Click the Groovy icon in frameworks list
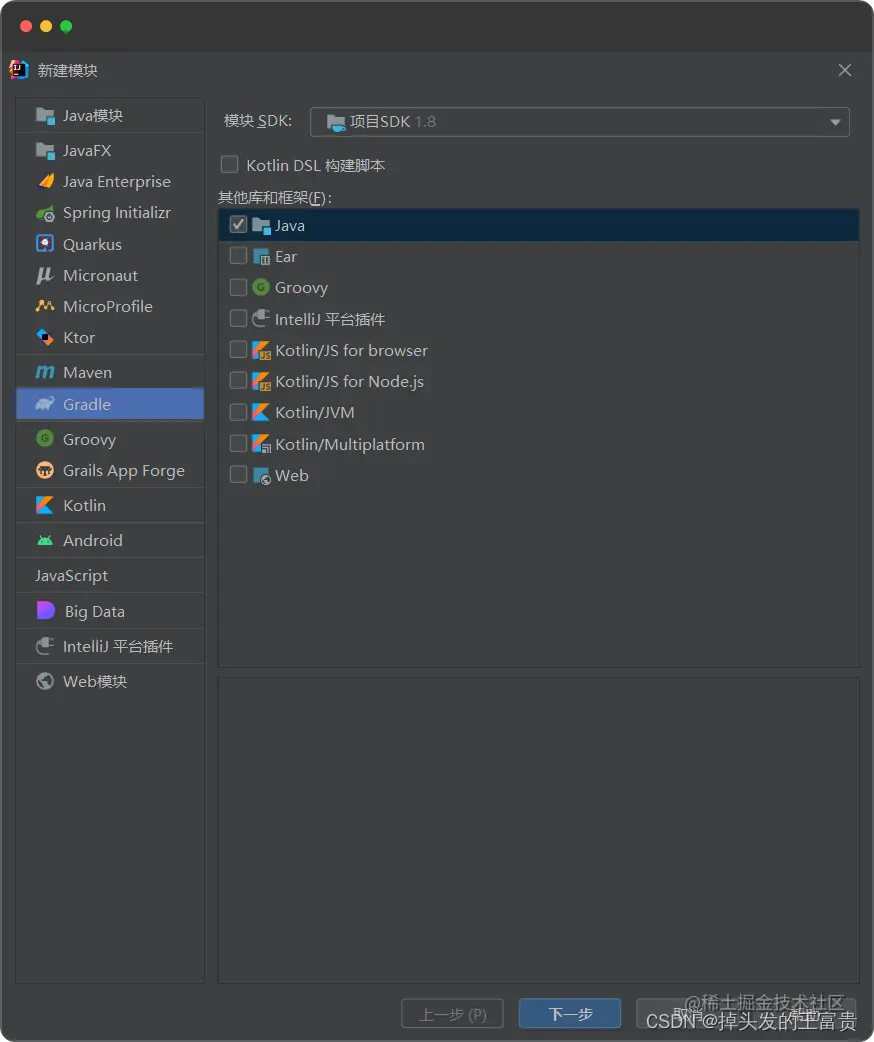The image size is (874, 1042). coord(261,287)
